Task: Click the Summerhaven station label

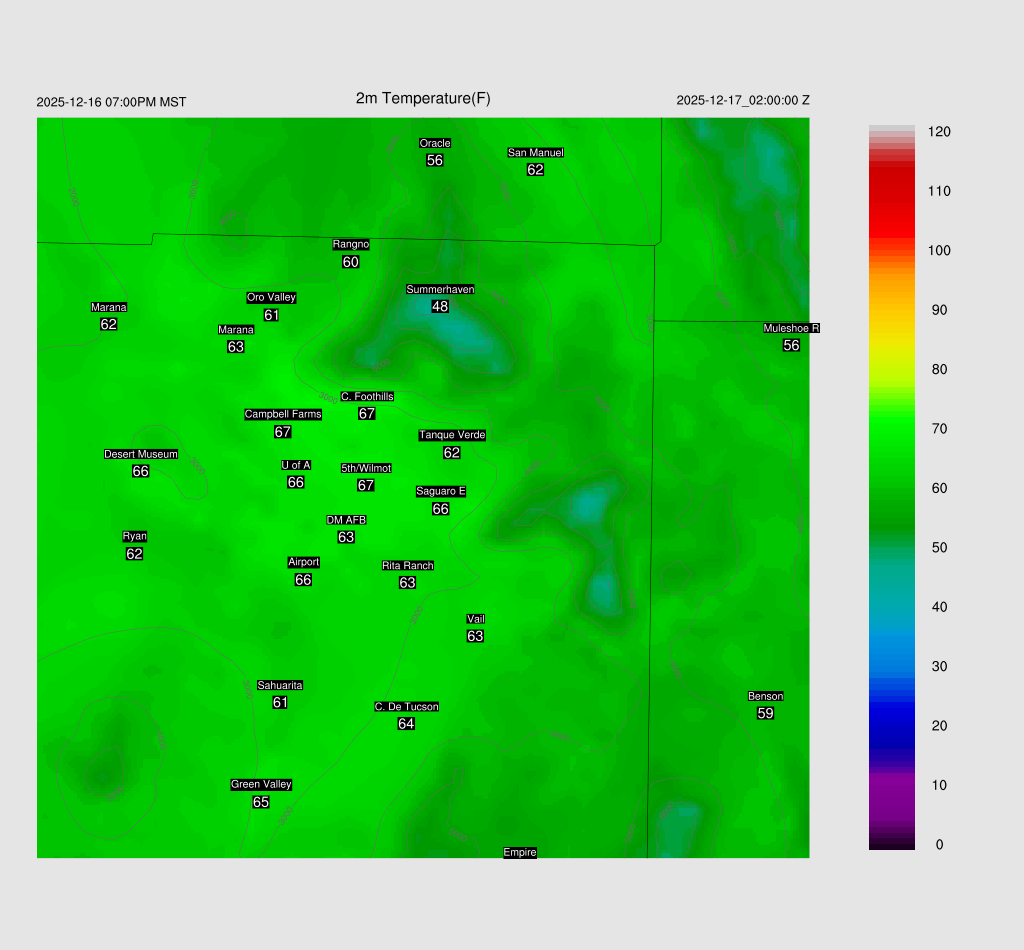Action: click(440, 290)
